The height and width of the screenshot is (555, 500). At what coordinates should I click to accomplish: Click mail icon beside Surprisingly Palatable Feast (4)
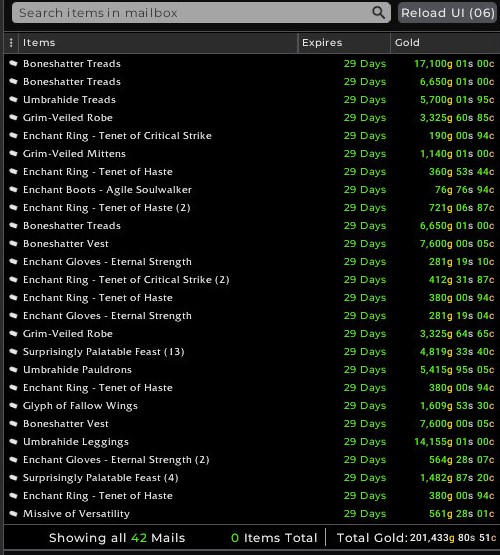[13, 477]
